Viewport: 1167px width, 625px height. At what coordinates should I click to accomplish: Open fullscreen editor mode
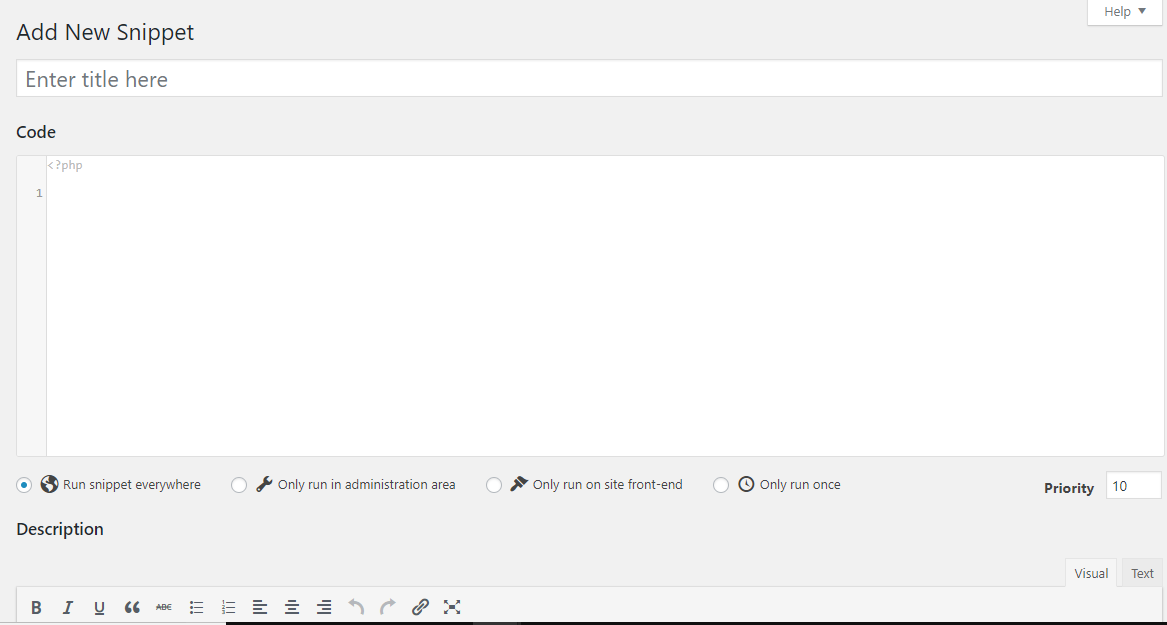click(x=452, y=607)
